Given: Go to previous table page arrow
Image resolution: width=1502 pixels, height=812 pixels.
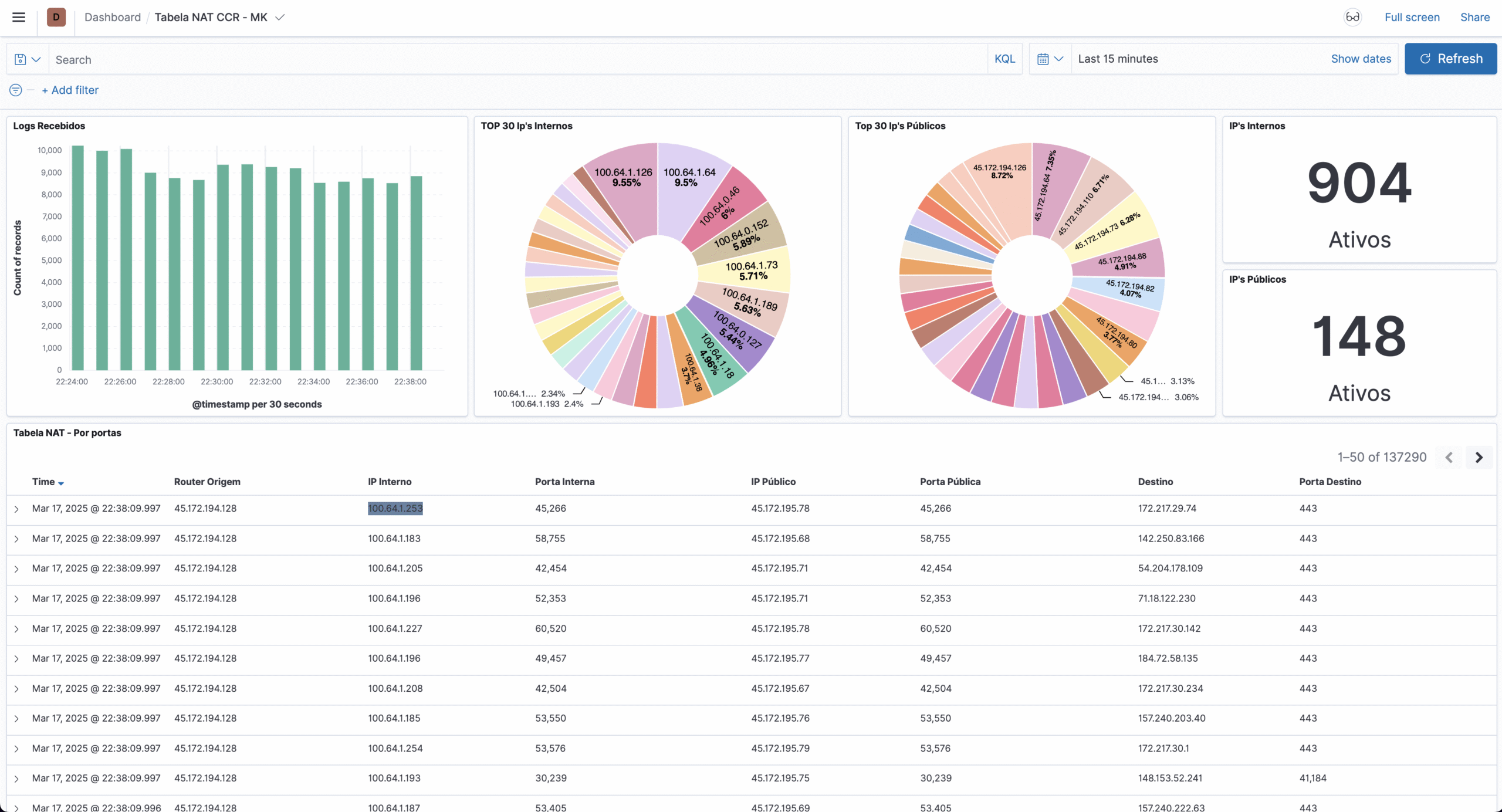Looking at the screenshot, I should [x=1449, y=457].
